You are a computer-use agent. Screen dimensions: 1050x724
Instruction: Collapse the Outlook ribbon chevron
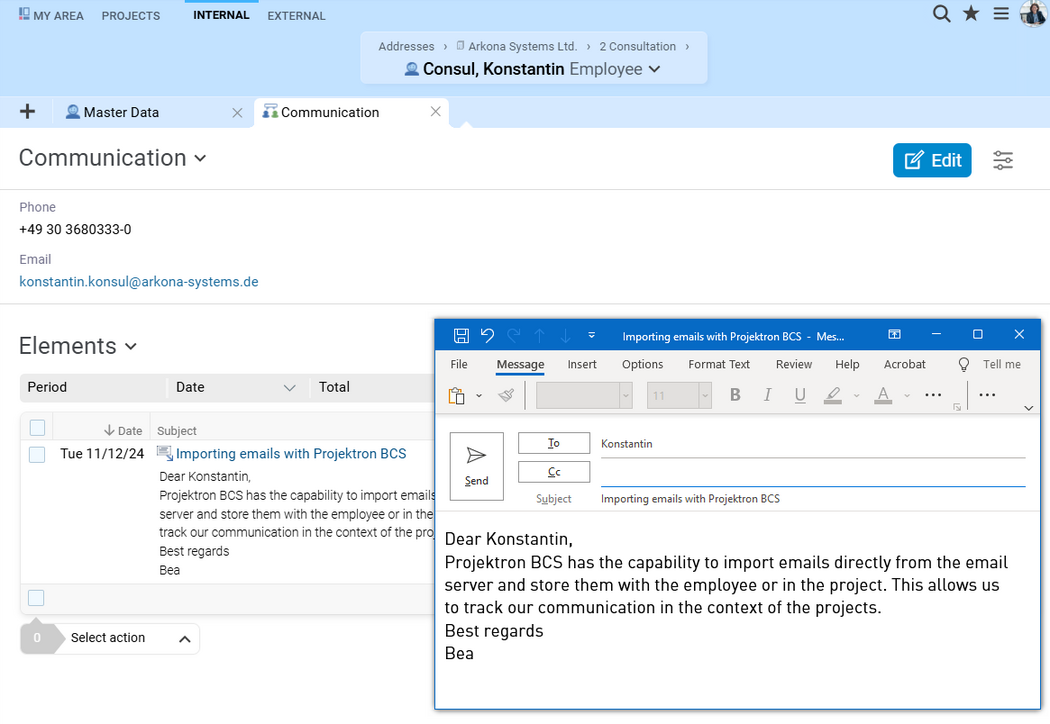pyautogui.click(x=1029, y=408)
